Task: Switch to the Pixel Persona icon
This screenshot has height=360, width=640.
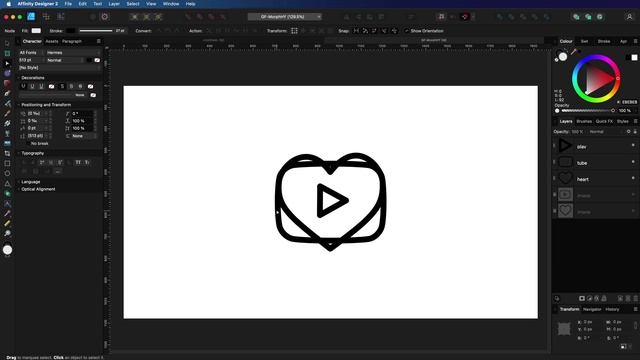Action: [x=46, y=17]
